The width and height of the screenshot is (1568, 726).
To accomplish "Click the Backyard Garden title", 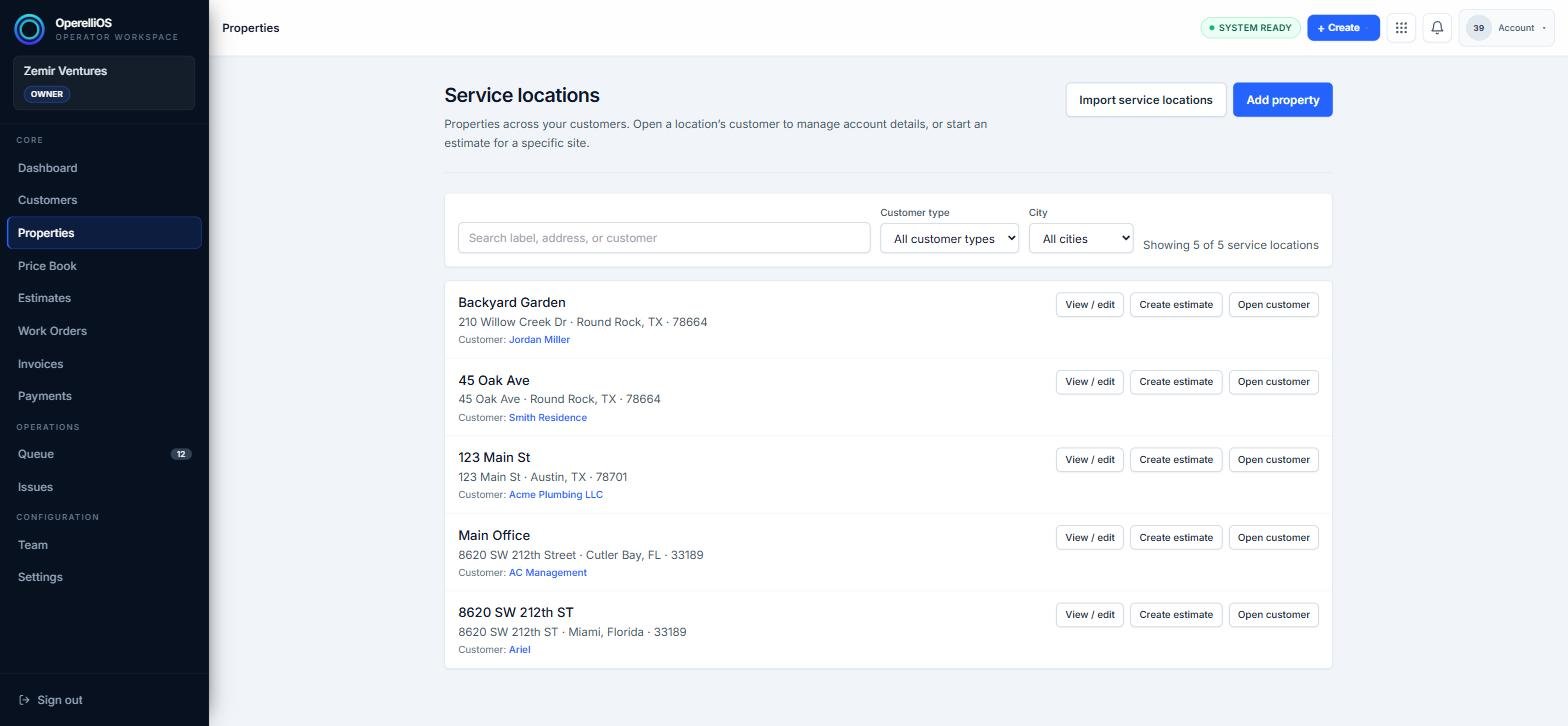I will 512,302.
